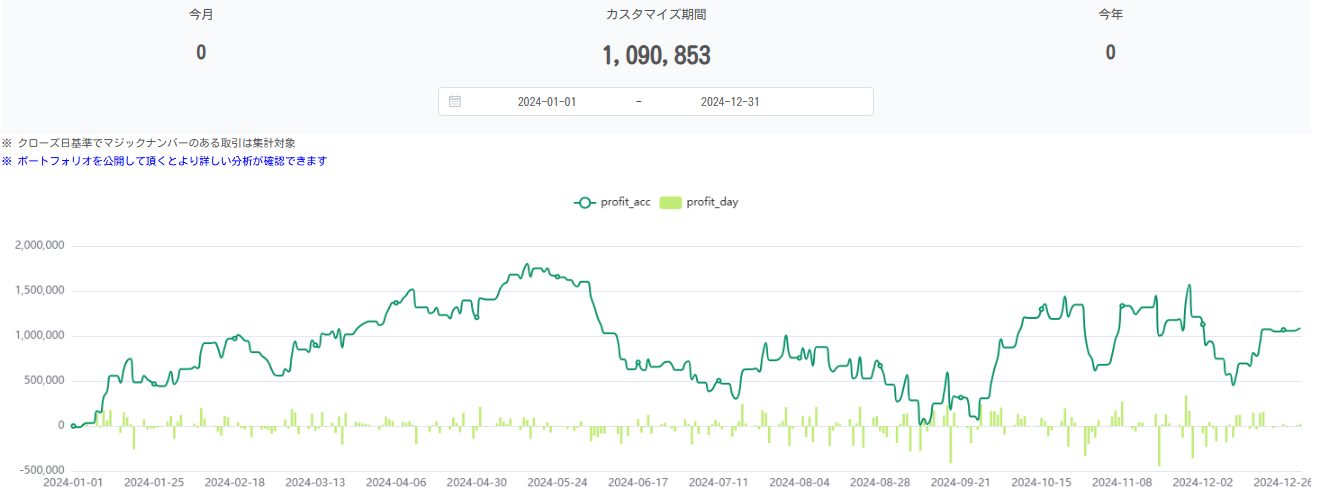Open the end date field showing 2024-12-31
The image size is (1322, 498).
pos(730,101)
